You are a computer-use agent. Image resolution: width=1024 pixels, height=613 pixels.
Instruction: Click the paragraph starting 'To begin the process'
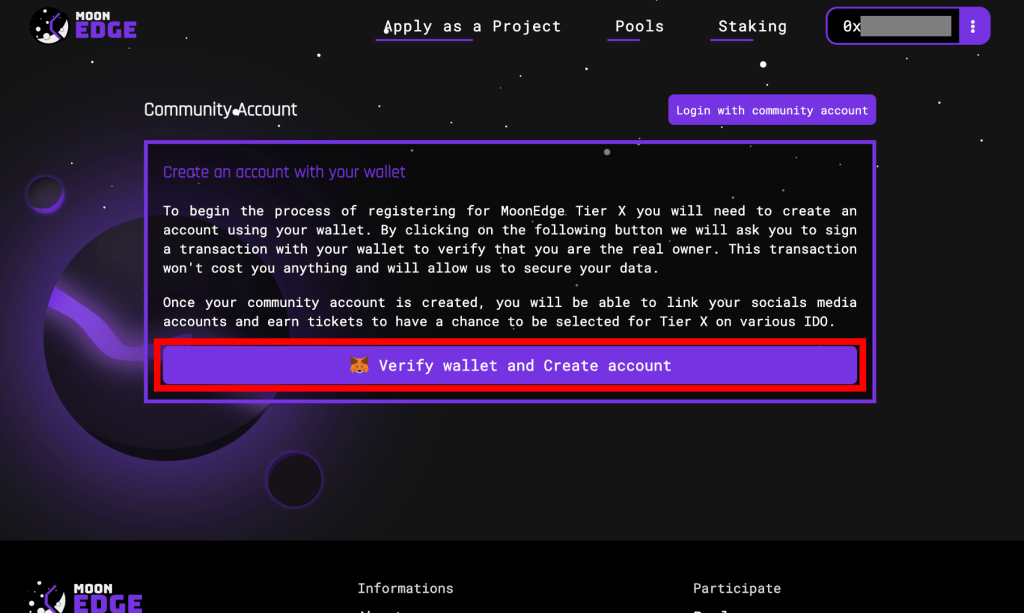tap(510, 239)
